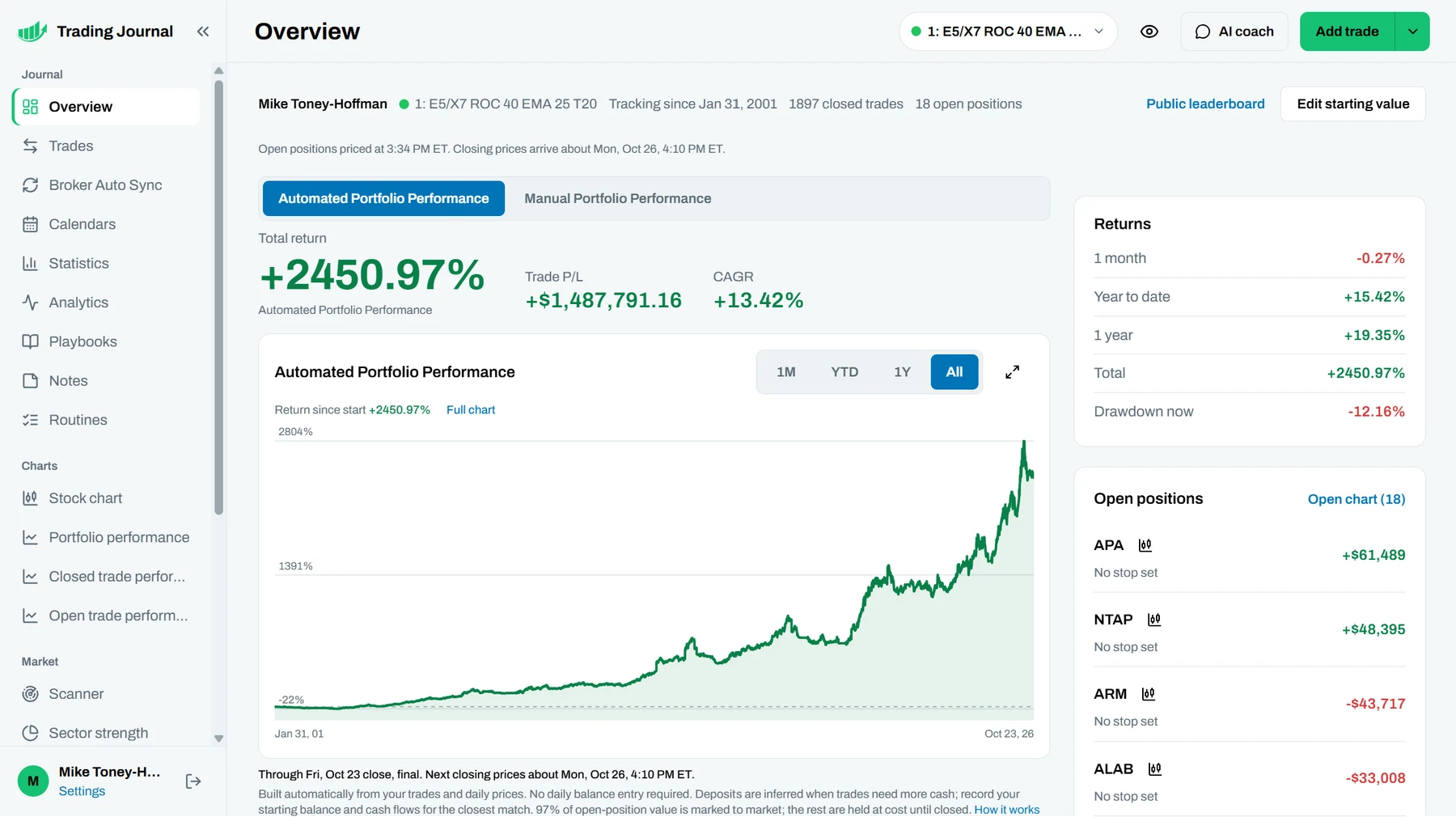Open the portfolio selector dropdown

[x=1008, y=32]
